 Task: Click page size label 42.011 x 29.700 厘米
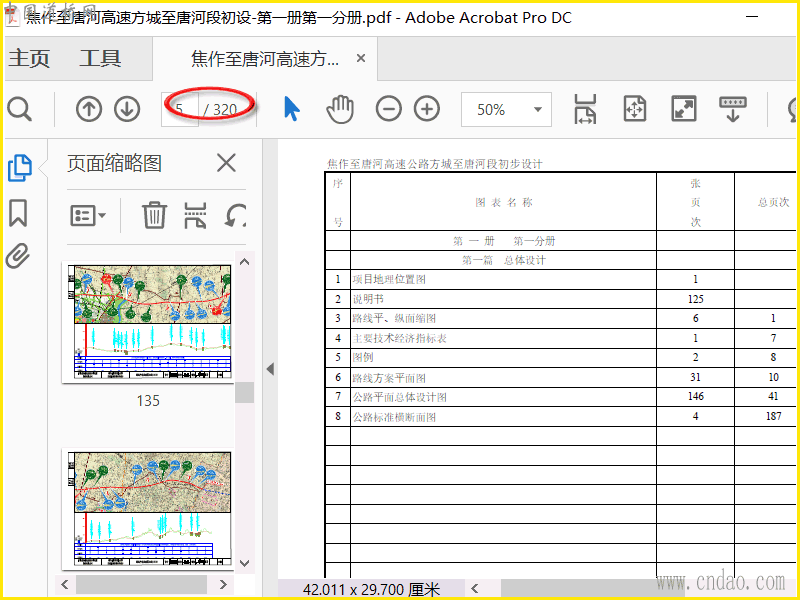pos(371,590)
